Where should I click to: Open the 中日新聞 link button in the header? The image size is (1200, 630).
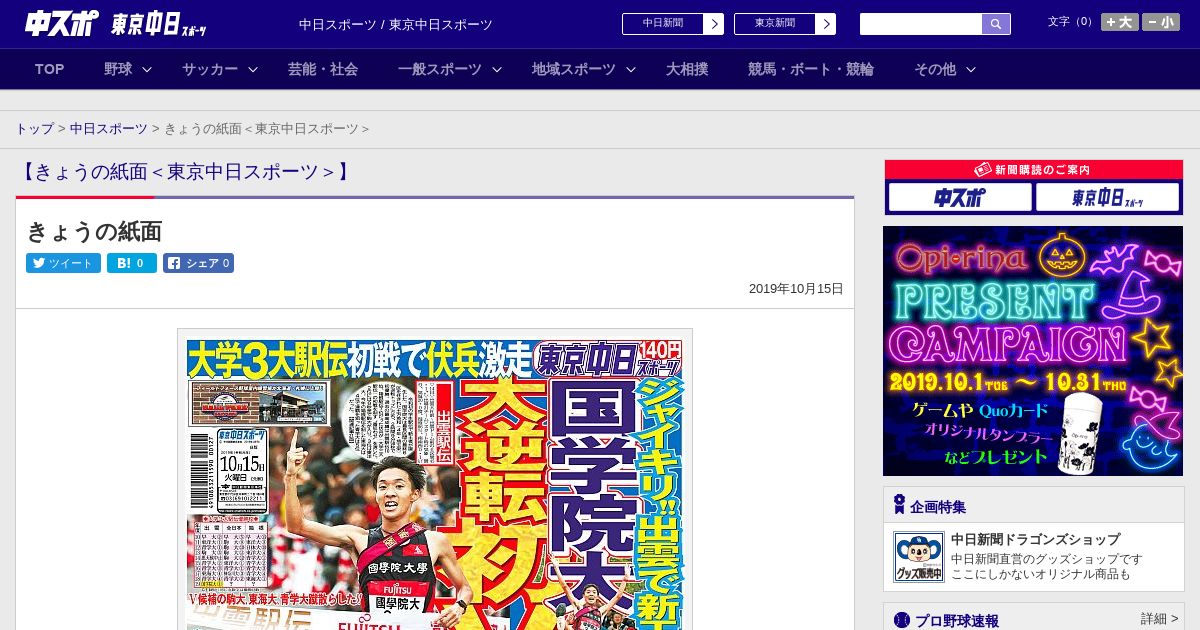pyautogui.click(x=672, y=24)
